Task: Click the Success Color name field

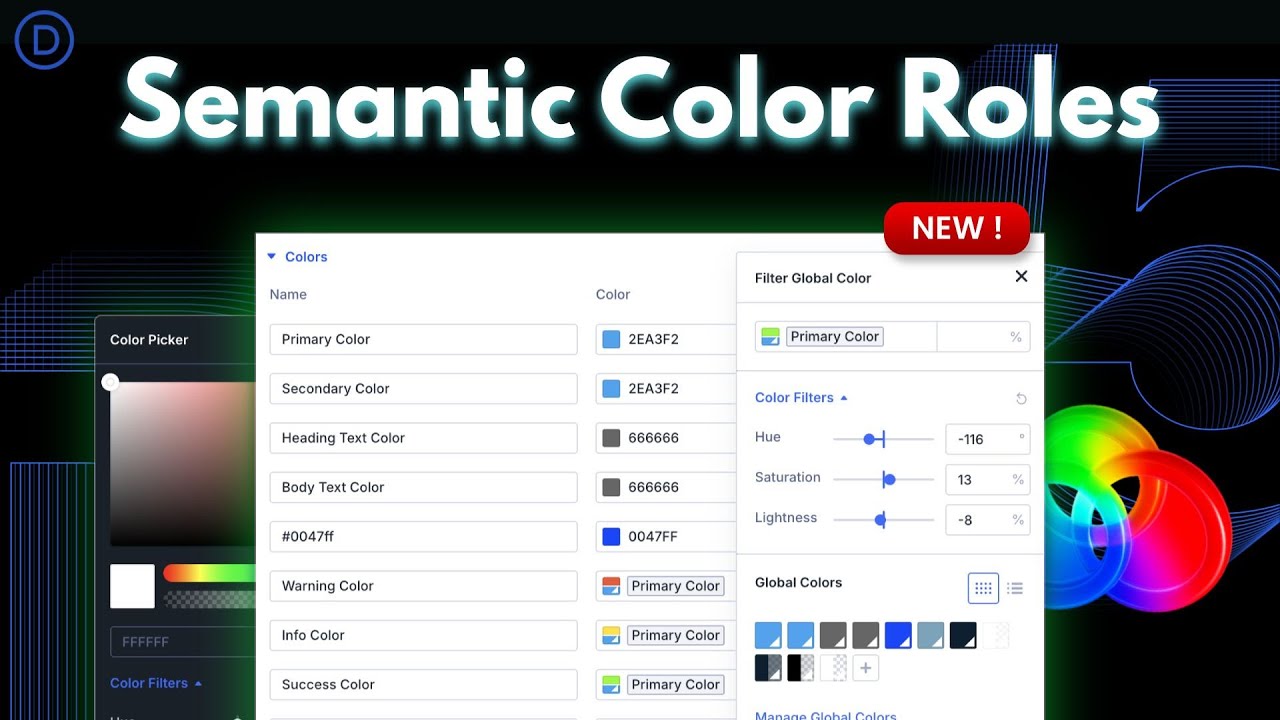Action: [x=424, y=684]
